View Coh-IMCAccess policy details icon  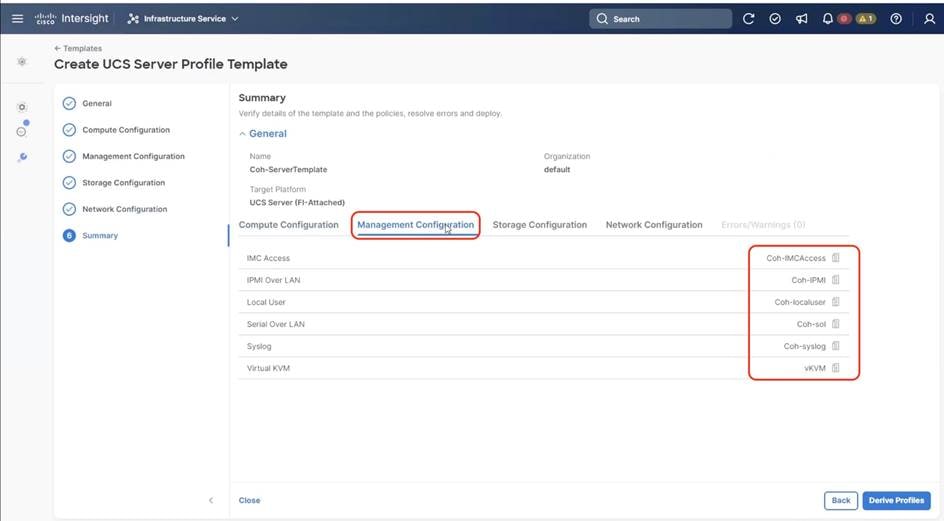[836, 258]
